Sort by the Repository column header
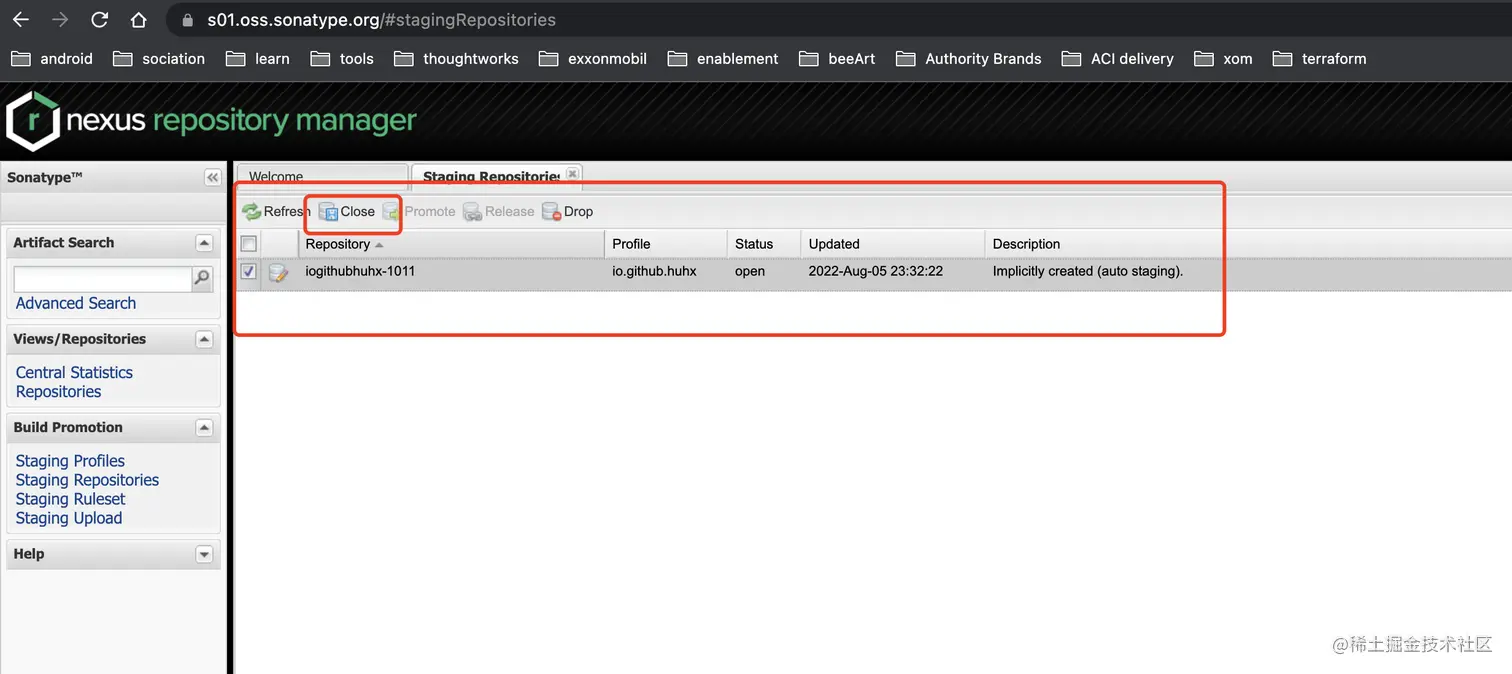The image size is (1512, 674). 451,244
